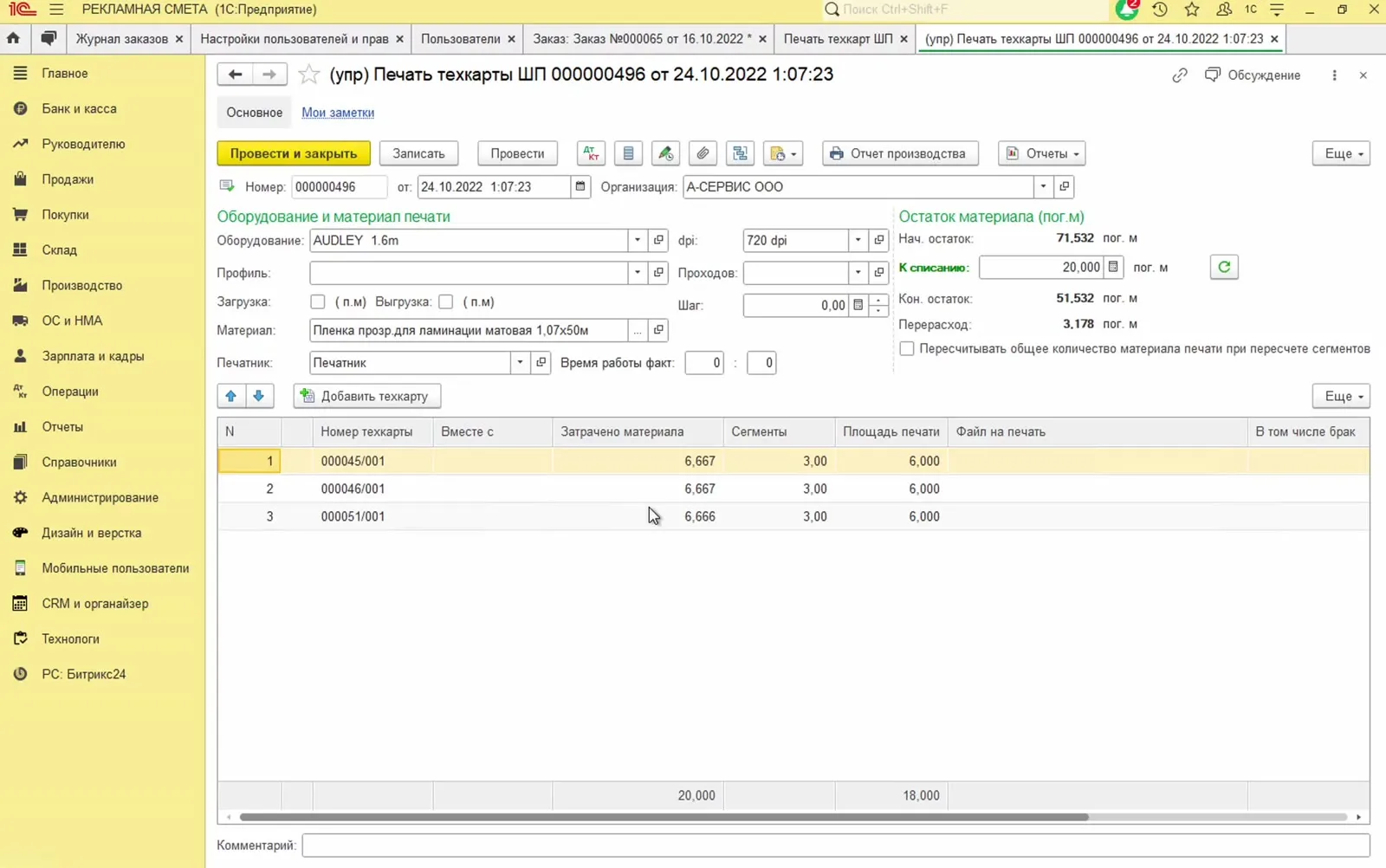Open the attached files paperclip icon
This screenshot has height=868, width=1386.
[703, 153]
